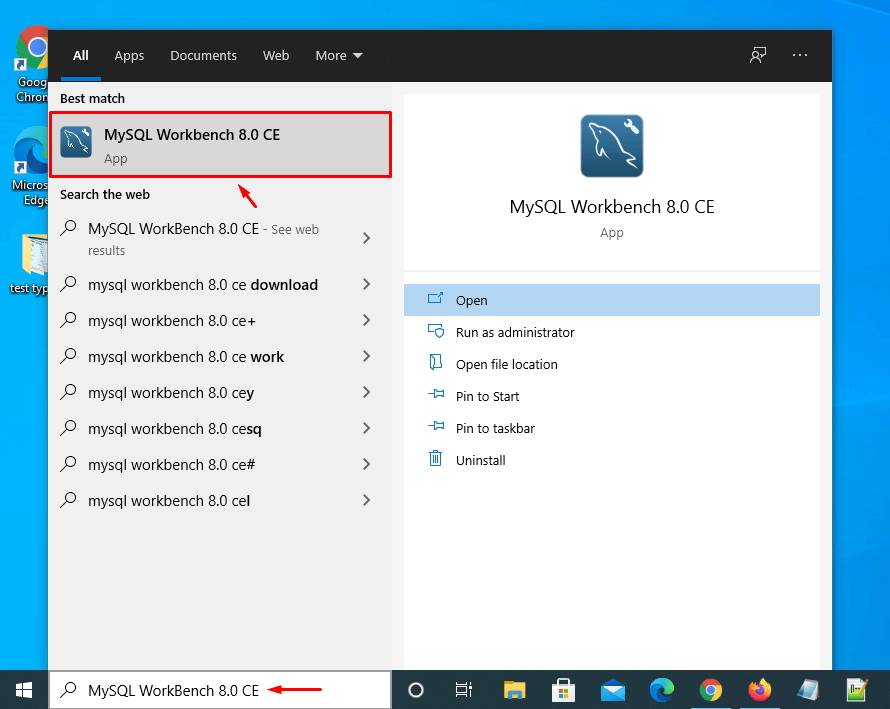The width and height of the screenshot is (890, 709).
Task: Launch File Explorer from the taskbar
Action: click(514, 690)
